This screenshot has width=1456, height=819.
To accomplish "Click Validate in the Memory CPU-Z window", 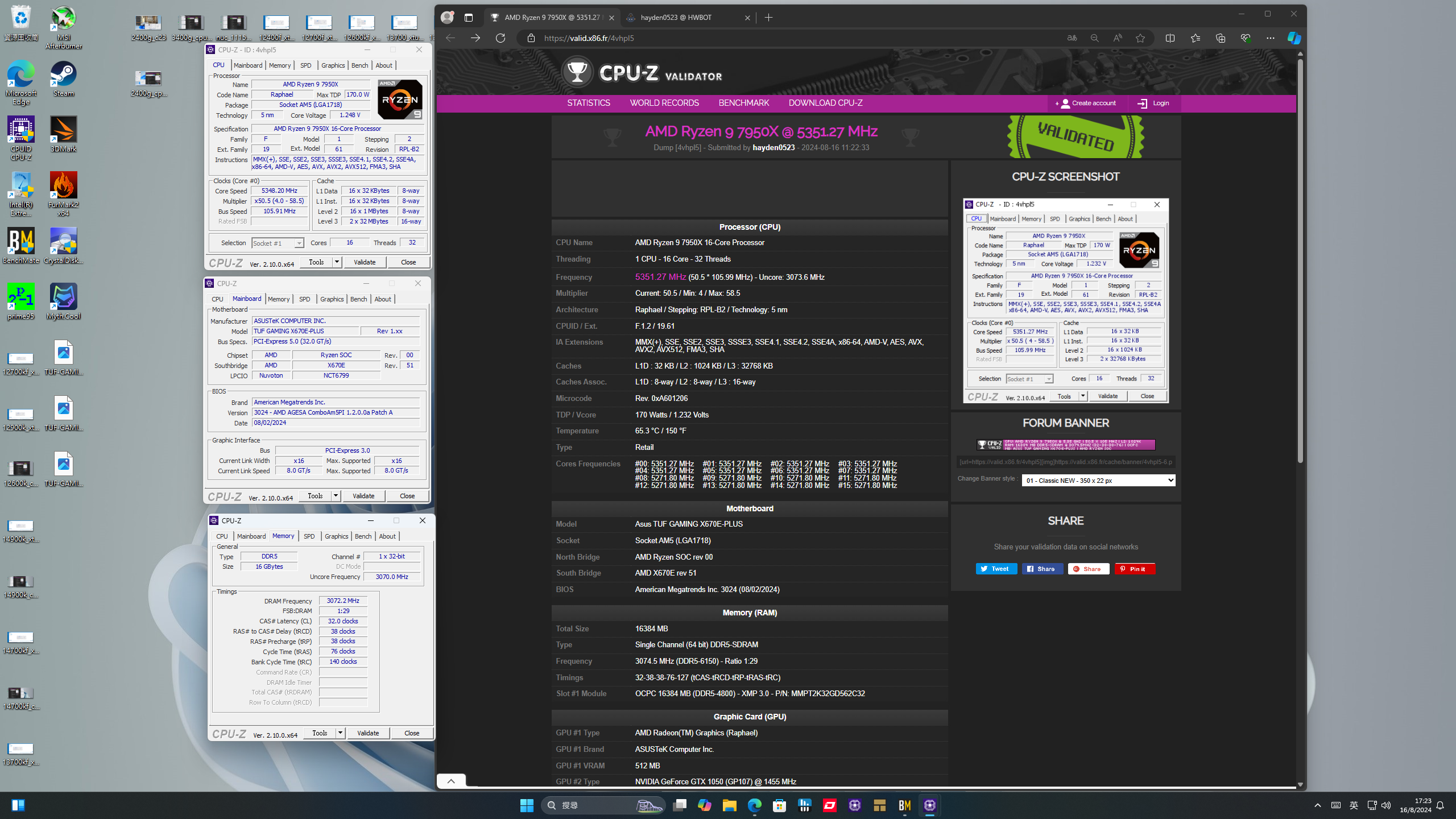I will (368, 733).
